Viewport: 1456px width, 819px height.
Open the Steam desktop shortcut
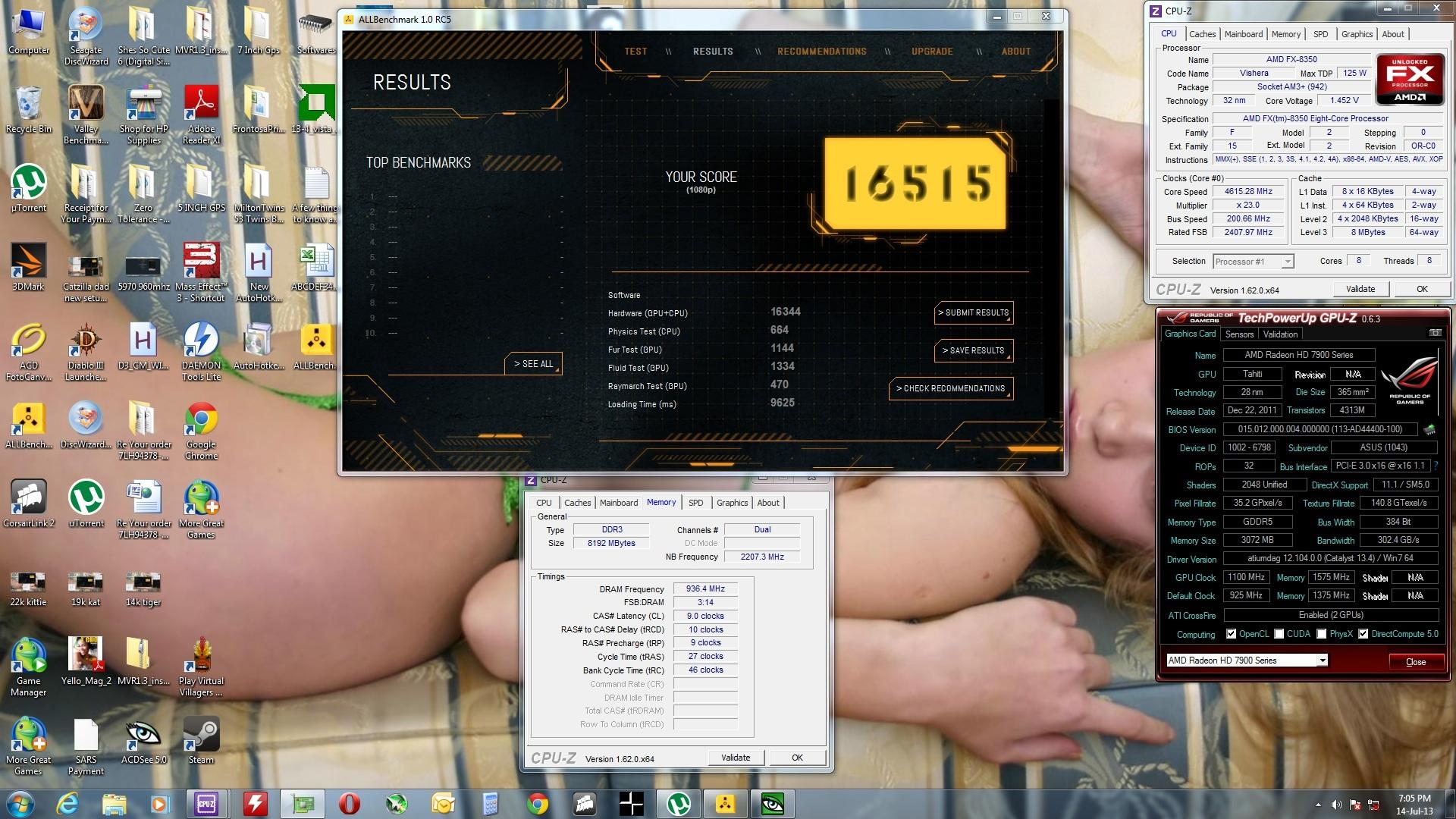click(201, 740)
